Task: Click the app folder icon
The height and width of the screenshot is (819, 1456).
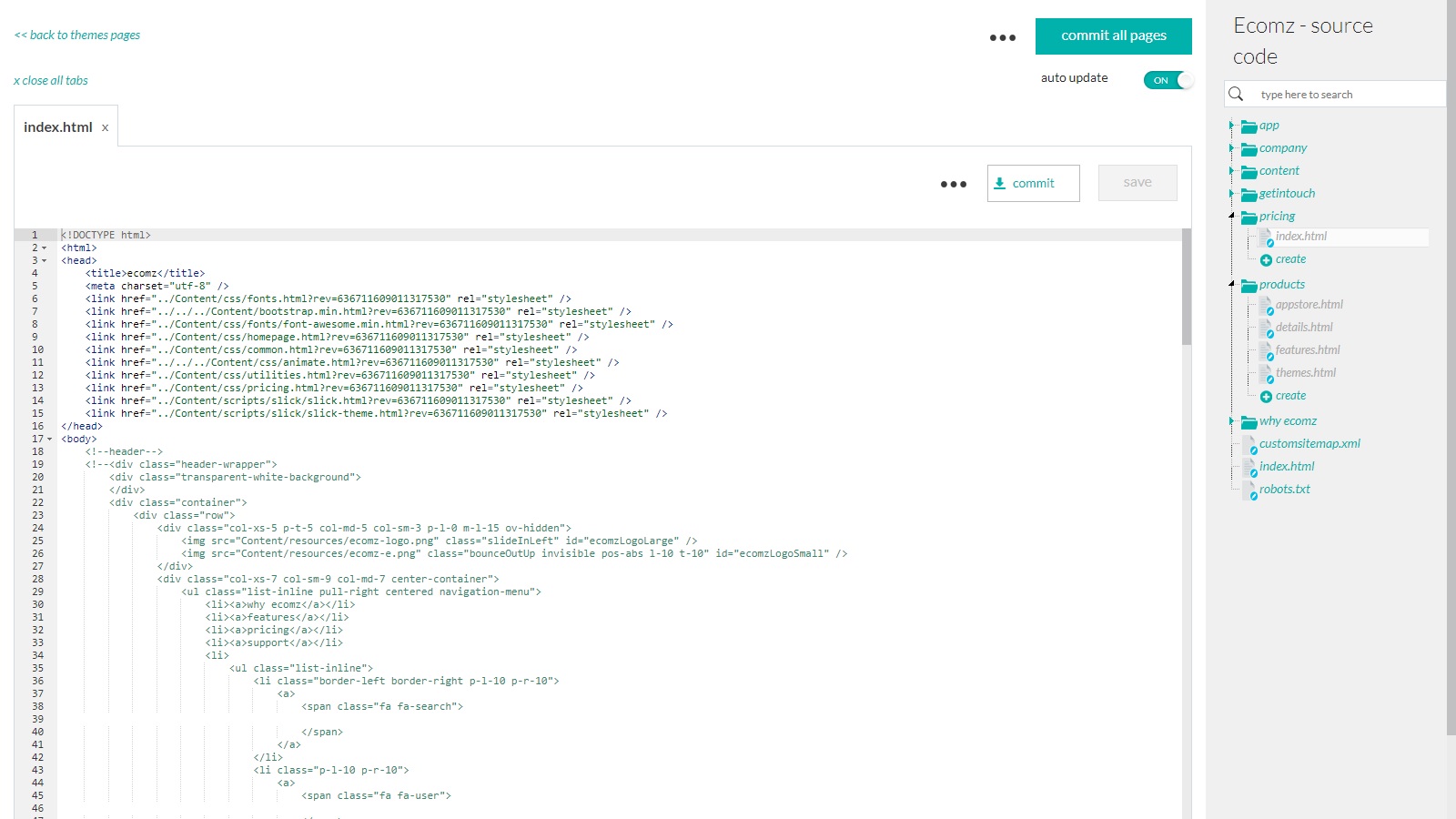Action: point(1249,126)
